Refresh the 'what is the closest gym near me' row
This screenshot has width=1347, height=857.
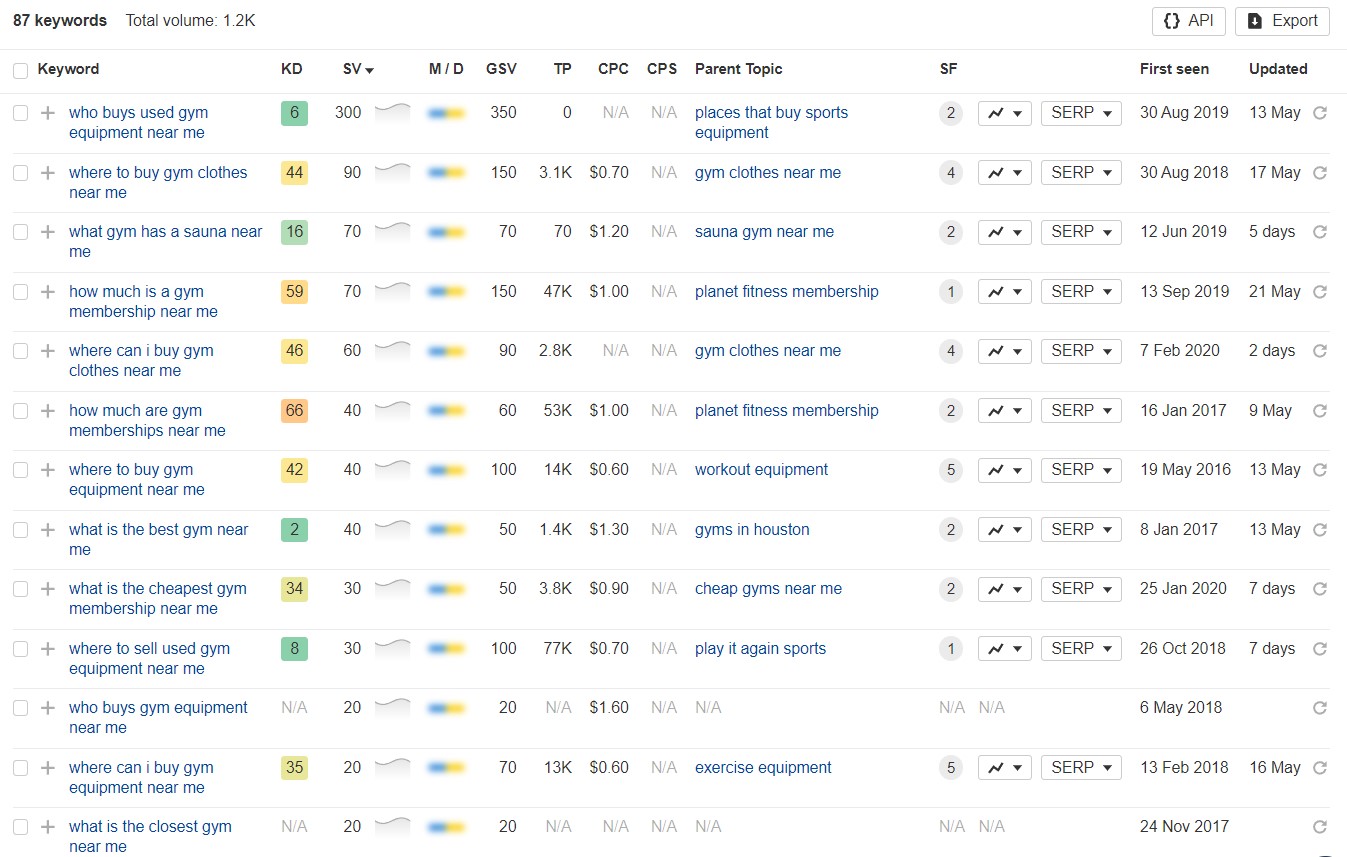pos(1319,827)
